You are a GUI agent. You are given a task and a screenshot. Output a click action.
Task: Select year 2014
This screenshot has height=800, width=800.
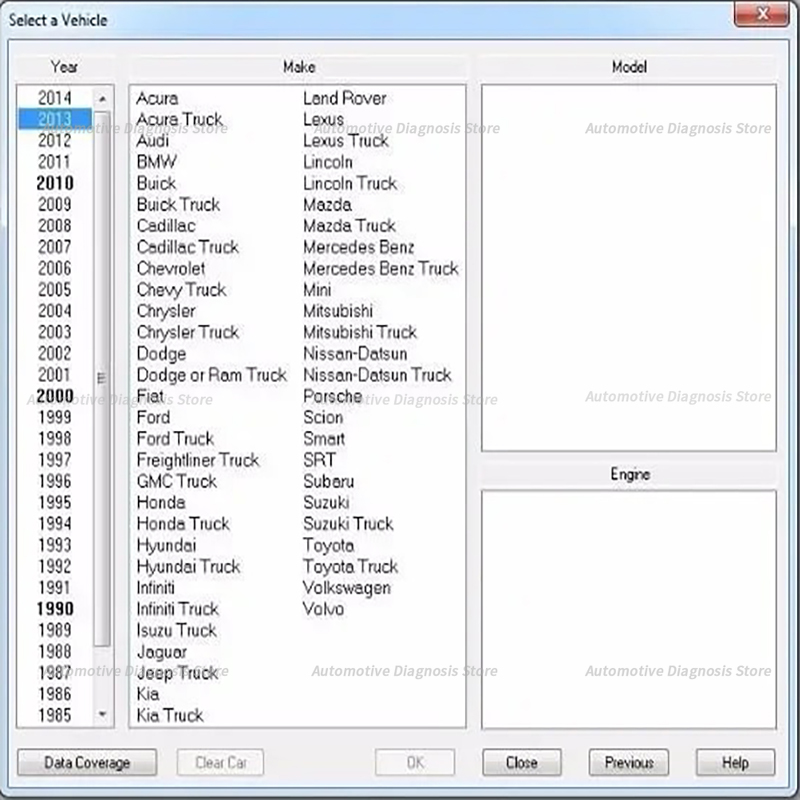click(55, 97)
